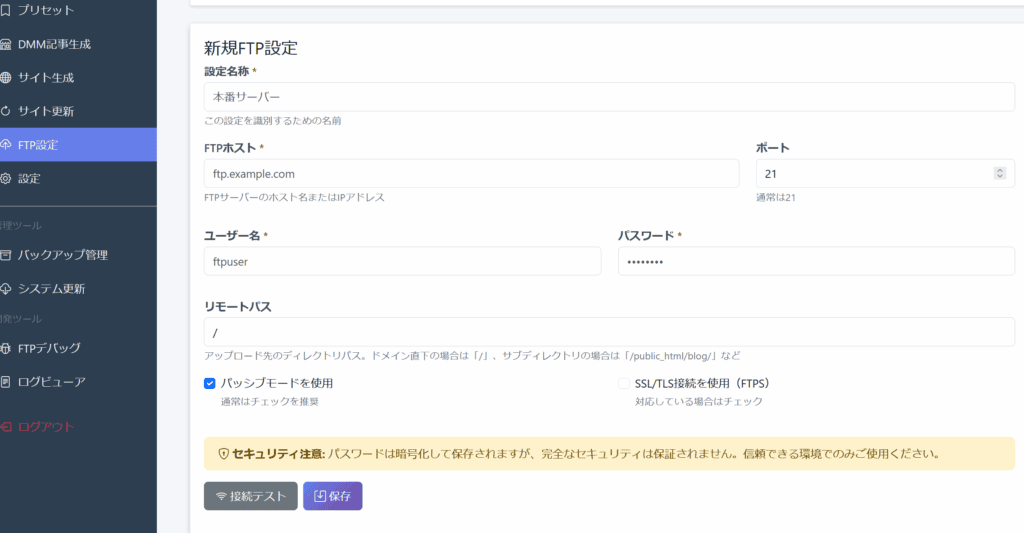
Task: Uncheck パッシブモードを使用 checkbox
Action: click(x=210, y=383)
